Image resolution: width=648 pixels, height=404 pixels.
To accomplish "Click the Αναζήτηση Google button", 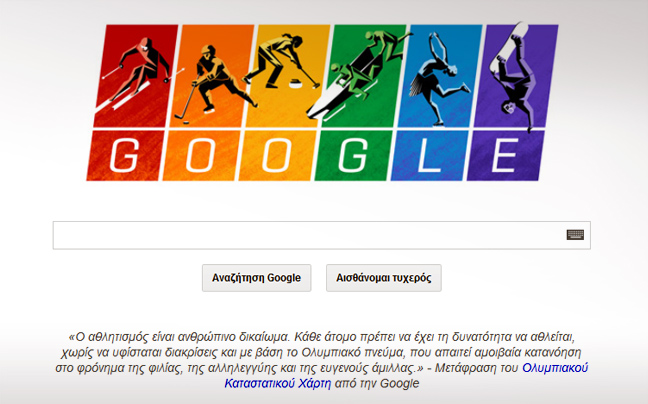I will pos(256,278).
